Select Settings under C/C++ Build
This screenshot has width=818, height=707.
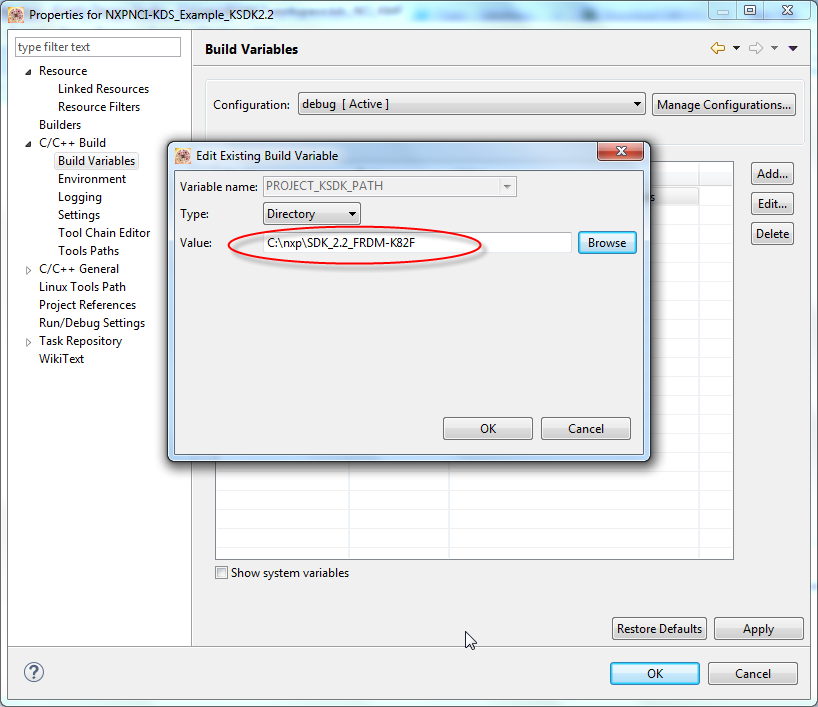[79, 215]
